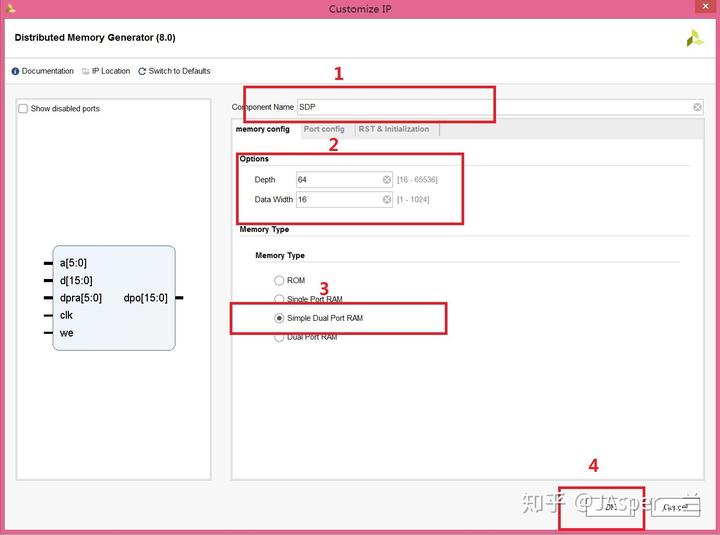The height and width of the screenshot is (535, 720).
Task: Click Switch to Defaults
Action: click(x=179, y=71)
